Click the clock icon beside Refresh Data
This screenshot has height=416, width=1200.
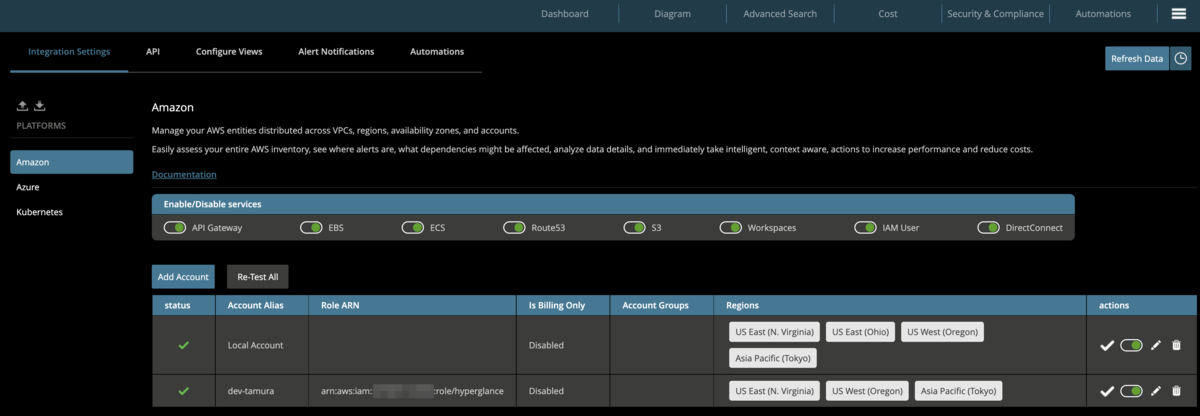(x=1181, y=59)
